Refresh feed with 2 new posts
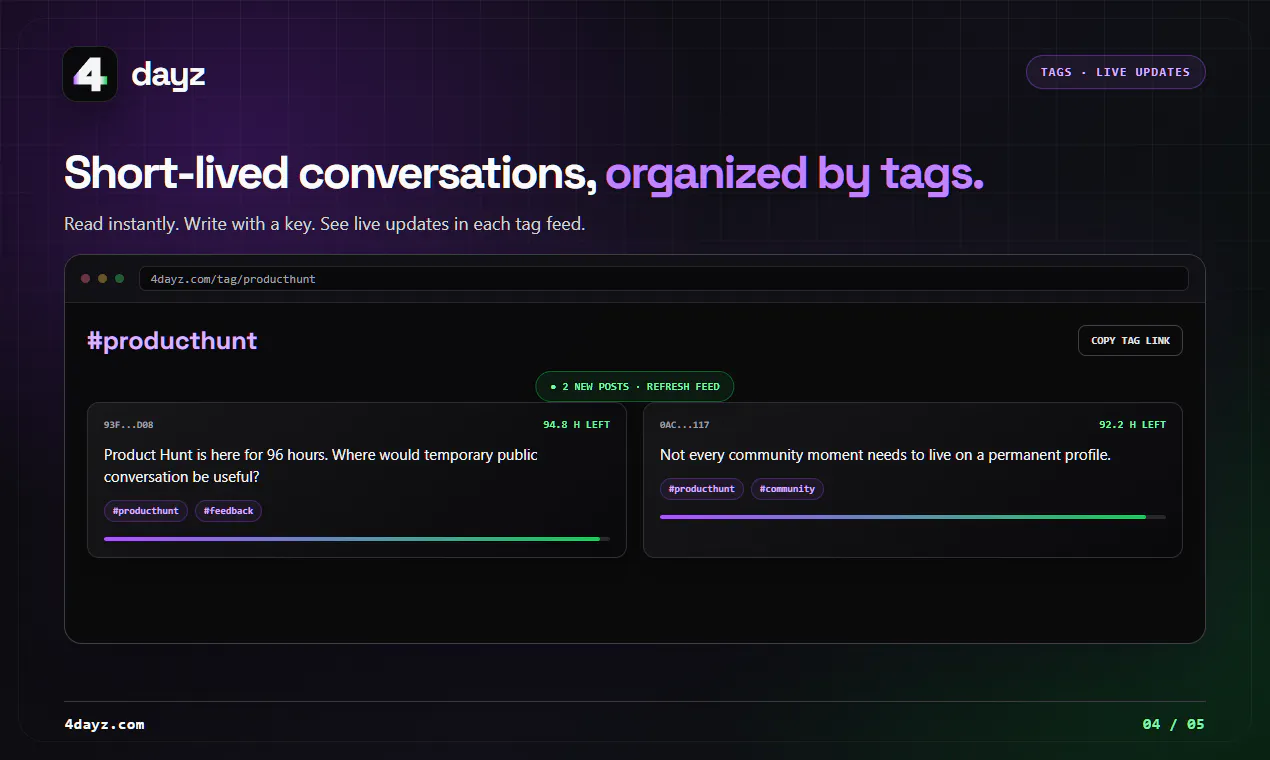Viewport: 1270px width, 760px height. 635,386
